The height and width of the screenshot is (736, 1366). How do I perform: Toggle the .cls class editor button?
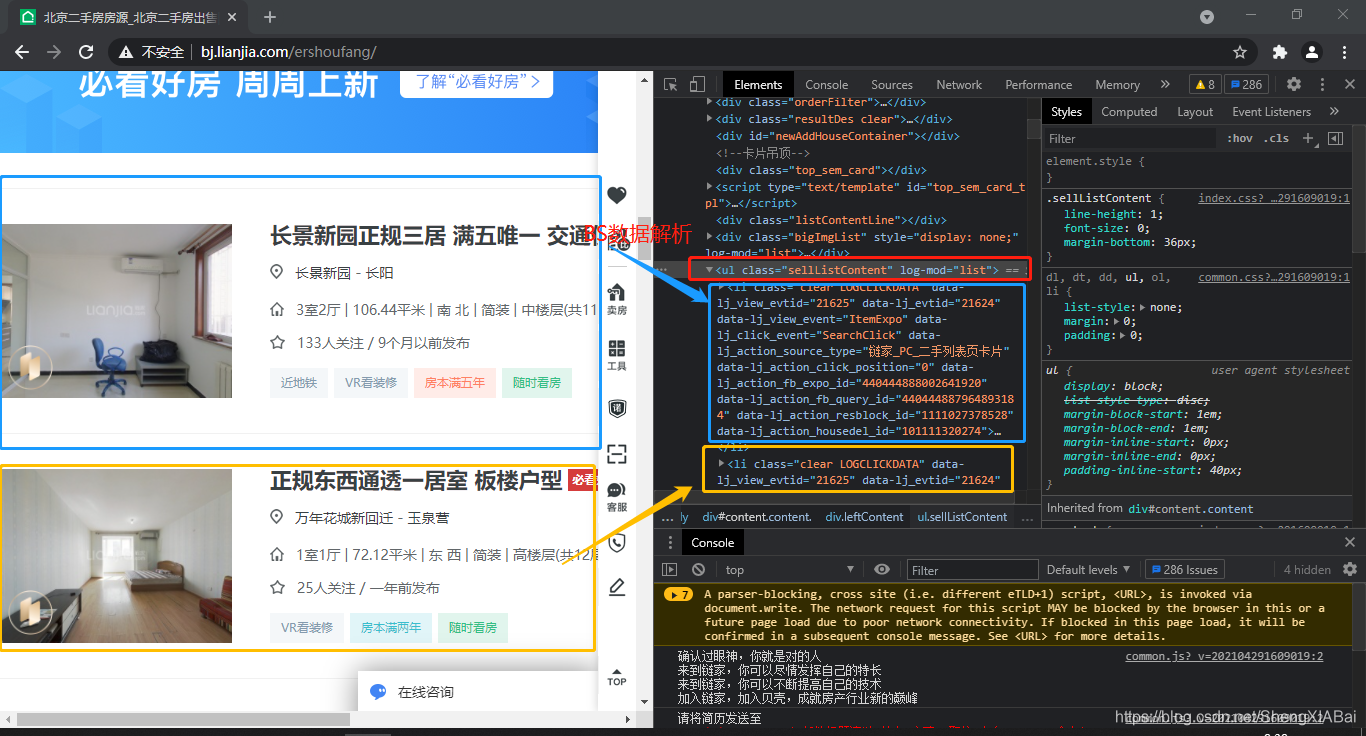(x=1276, y=139)
